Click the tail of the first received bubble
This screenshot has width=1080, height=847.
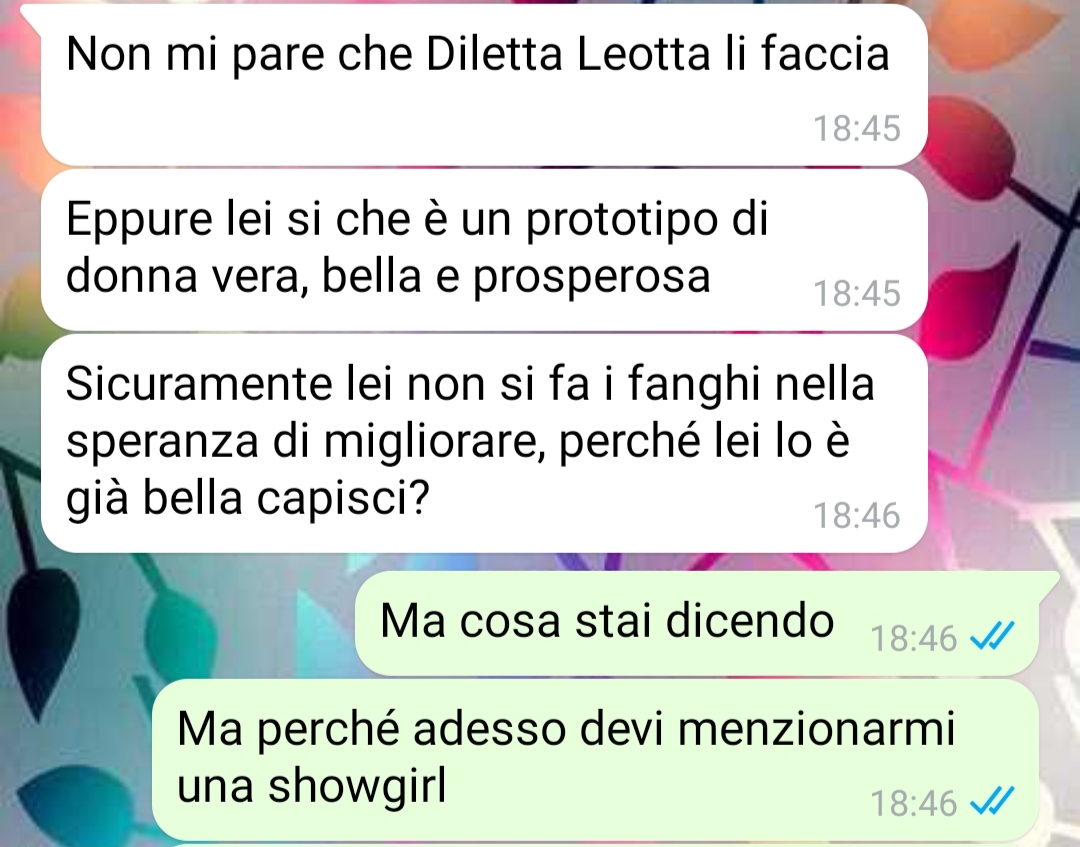click(31, 15)
